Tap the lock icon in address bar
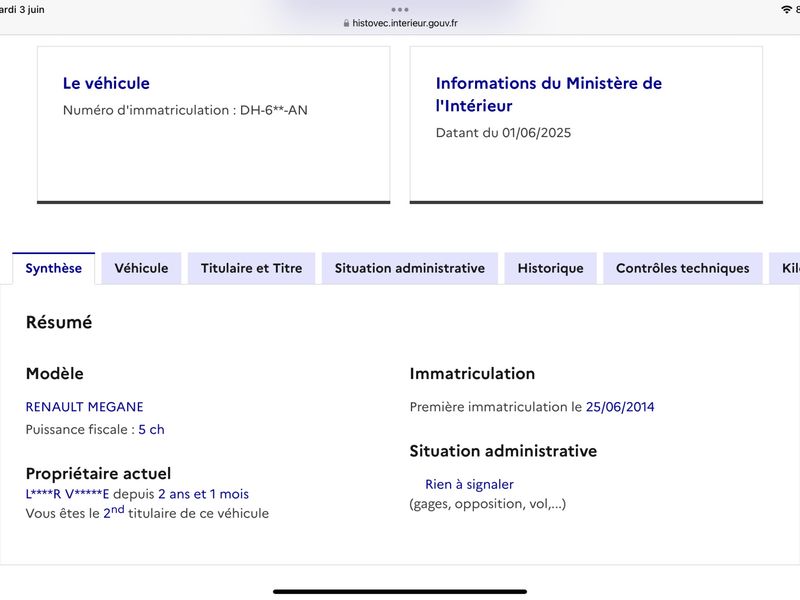The image size is (800, 600). pyautogui.click(x=346, y=23)
